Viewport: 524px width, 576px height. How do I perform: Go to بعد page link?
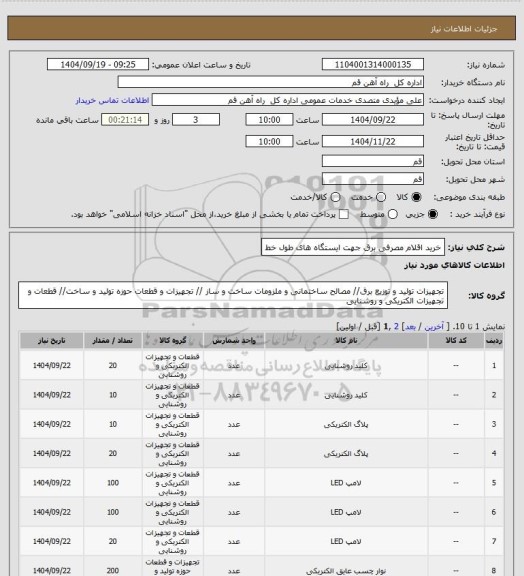click(410, 327)
